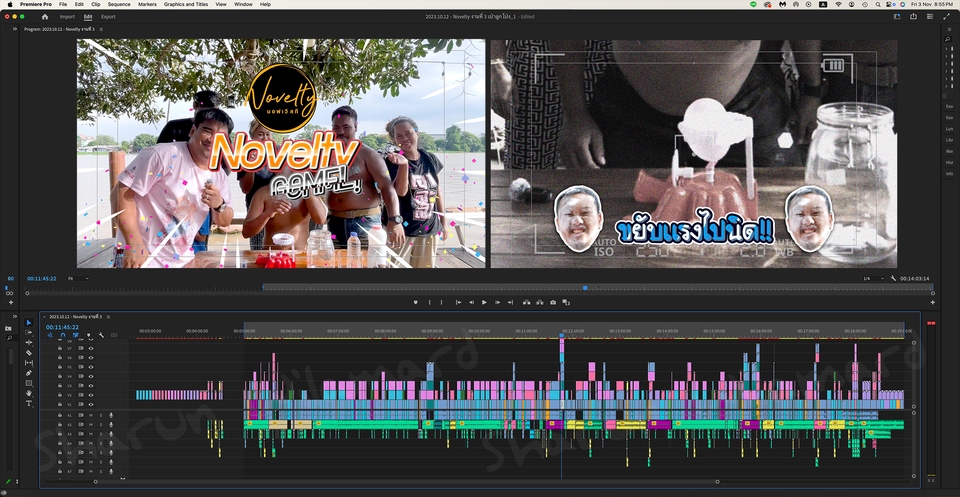
Task: Go to In point
Action: pyautogui.click(x=458, y=302)
